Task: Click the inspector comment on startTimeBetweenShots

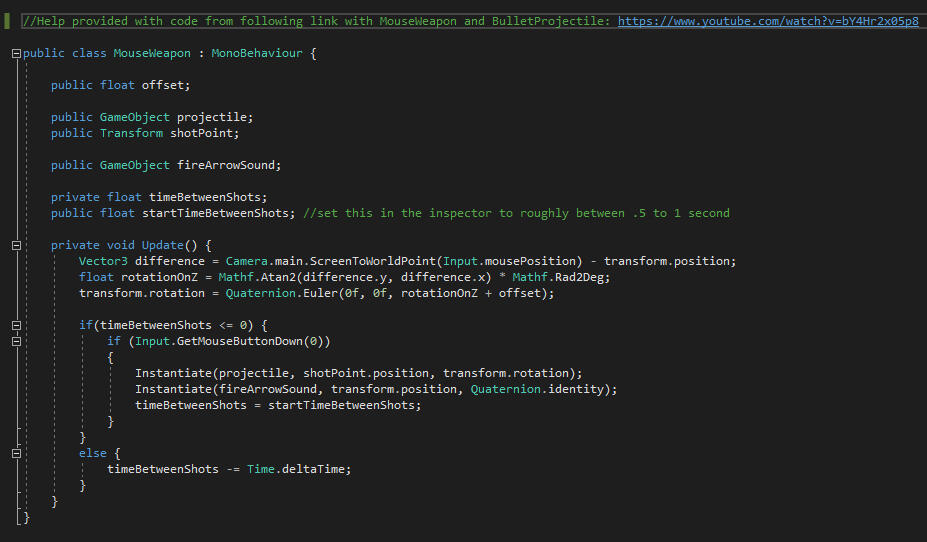Action: 516,213
